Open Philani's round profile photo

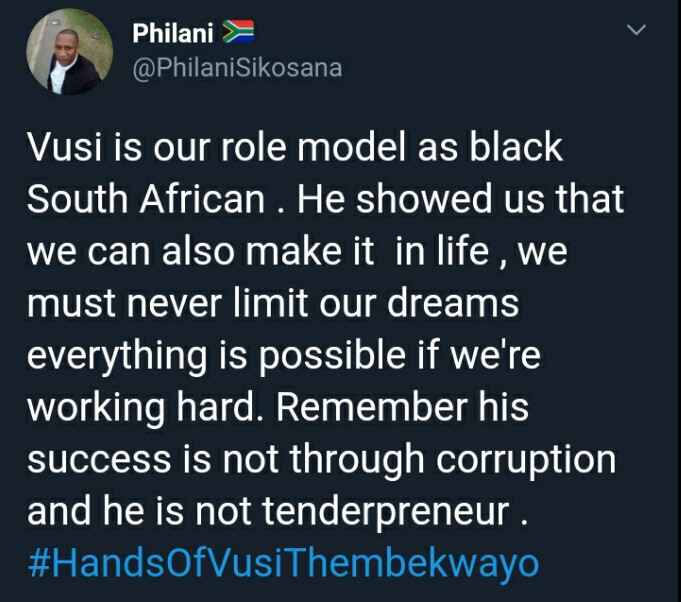(69, 51)
